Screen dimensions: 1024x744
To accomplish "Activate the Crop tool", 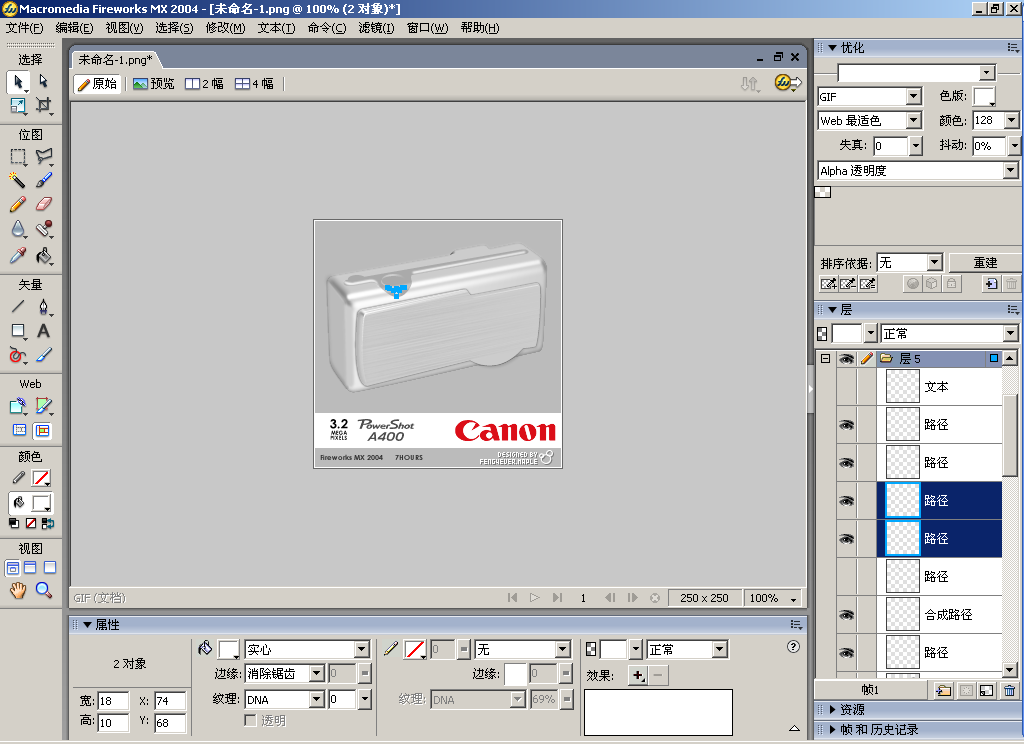I will tap(43, 105).
